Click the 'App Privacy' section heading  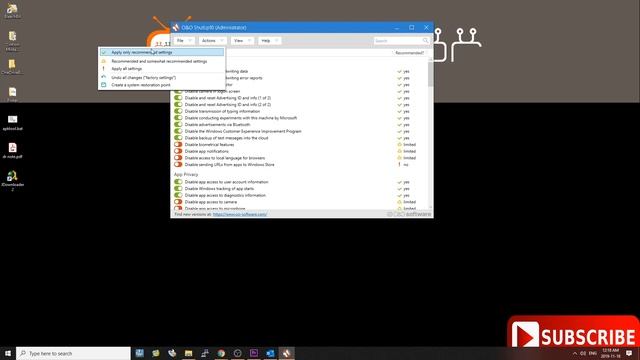(186, 174)
